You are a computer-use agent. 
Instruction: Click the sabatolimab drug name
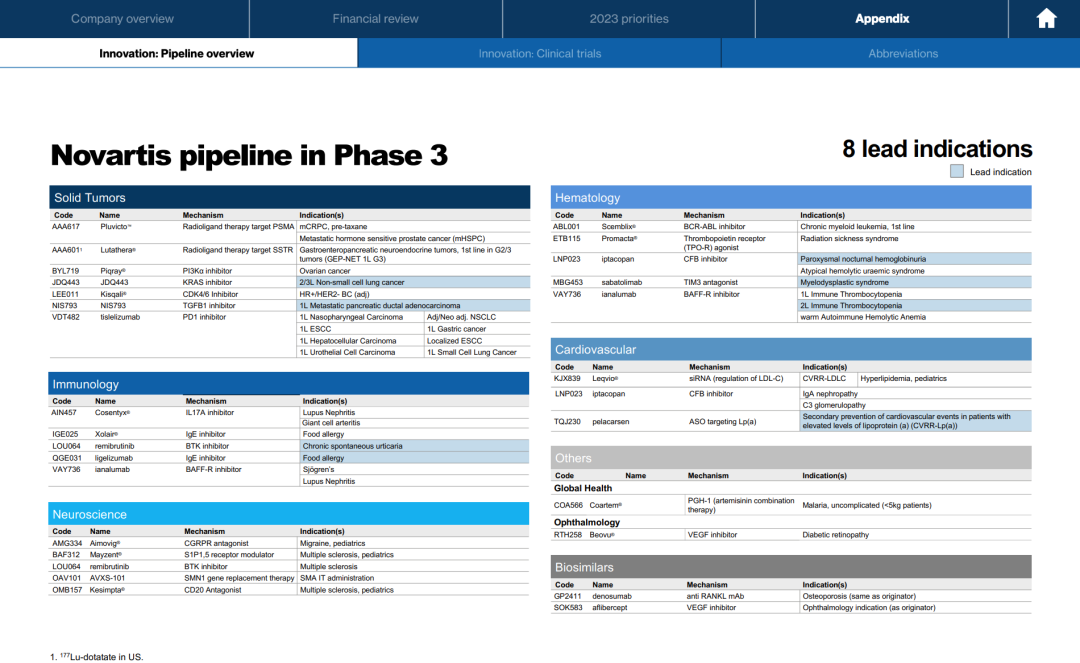click(x=621, y=282)
